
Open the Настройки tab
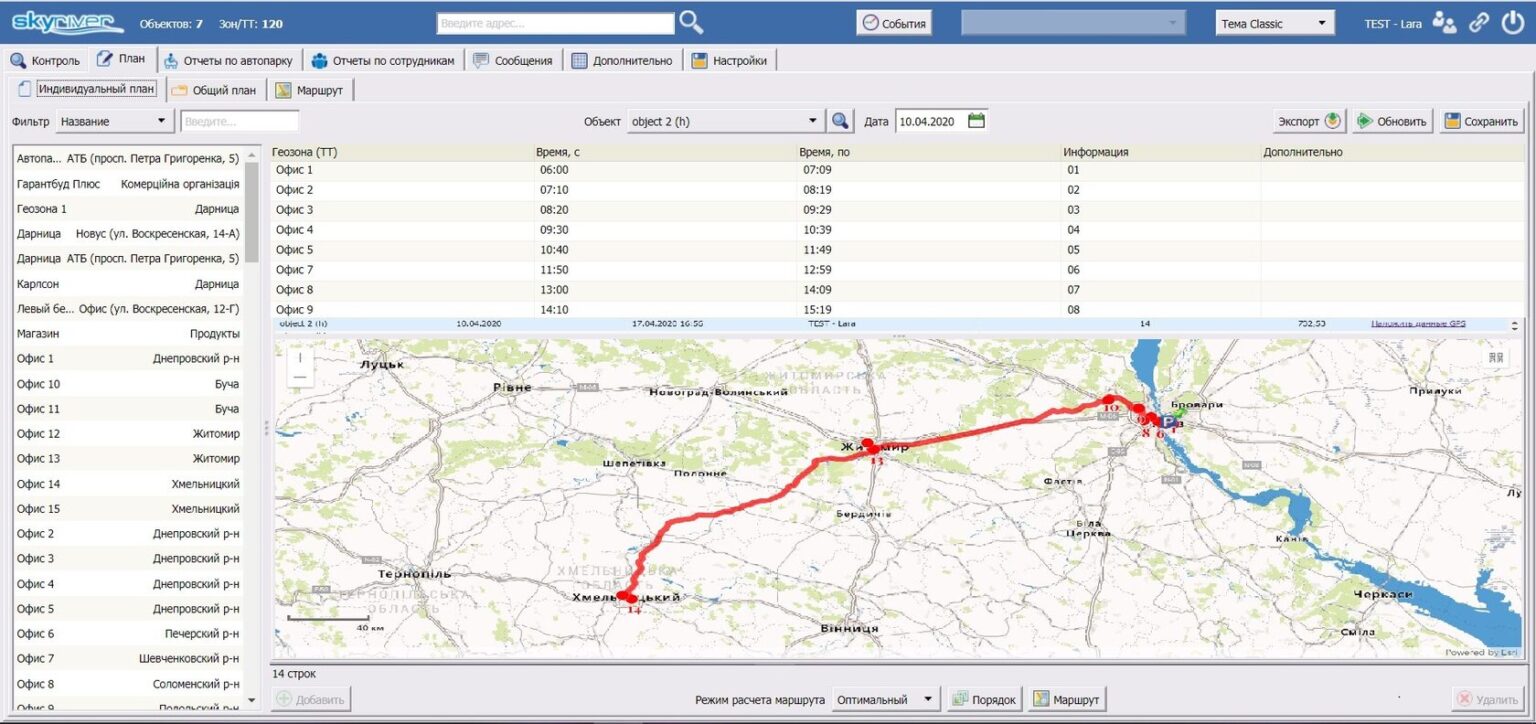(x=729, y=60)
